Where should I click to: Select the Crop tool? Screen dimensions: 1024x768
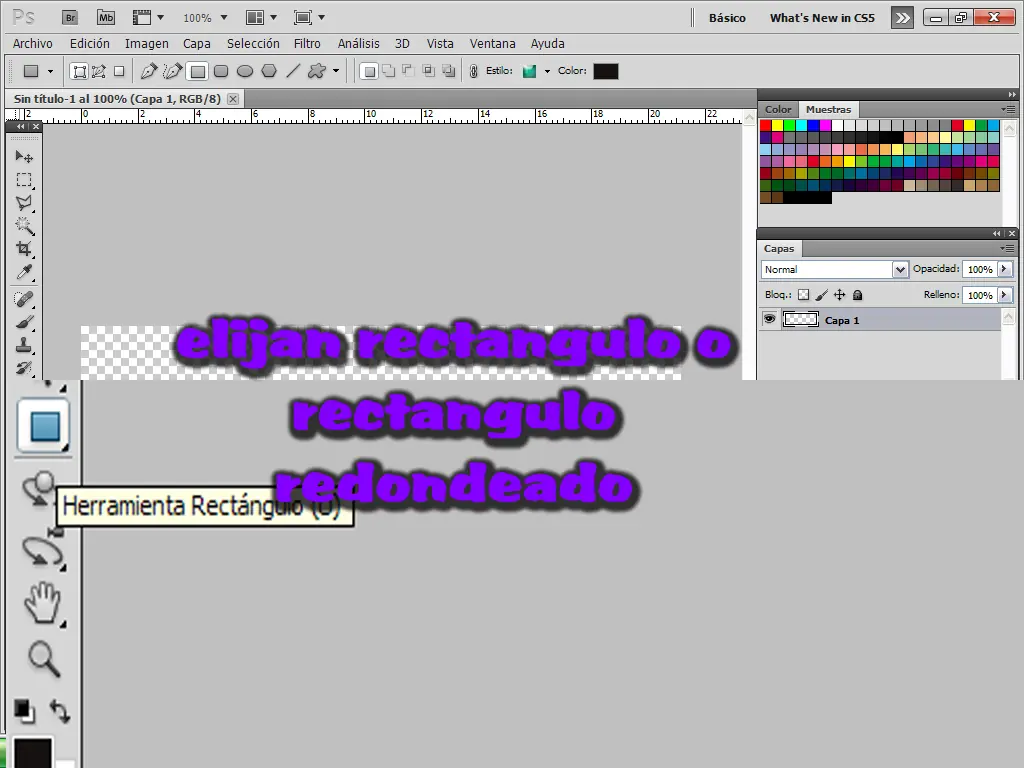point(24,249)
